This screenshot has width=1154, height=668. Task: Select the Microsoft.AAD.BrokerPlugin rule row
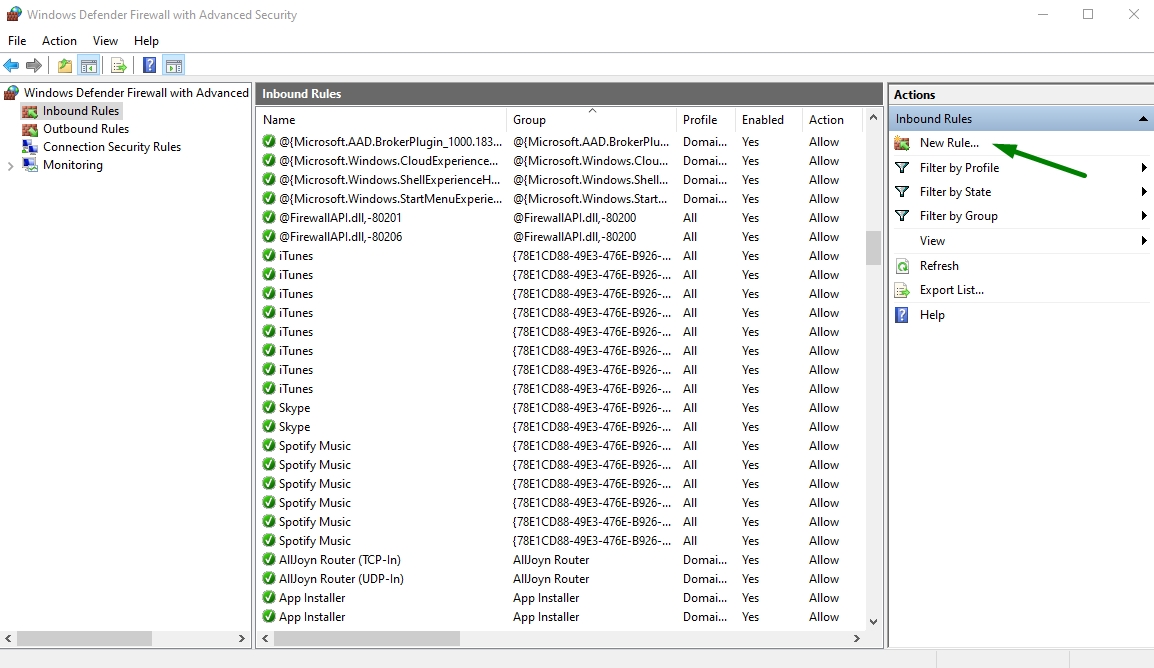pyautogui.click(x=561, y=142)
